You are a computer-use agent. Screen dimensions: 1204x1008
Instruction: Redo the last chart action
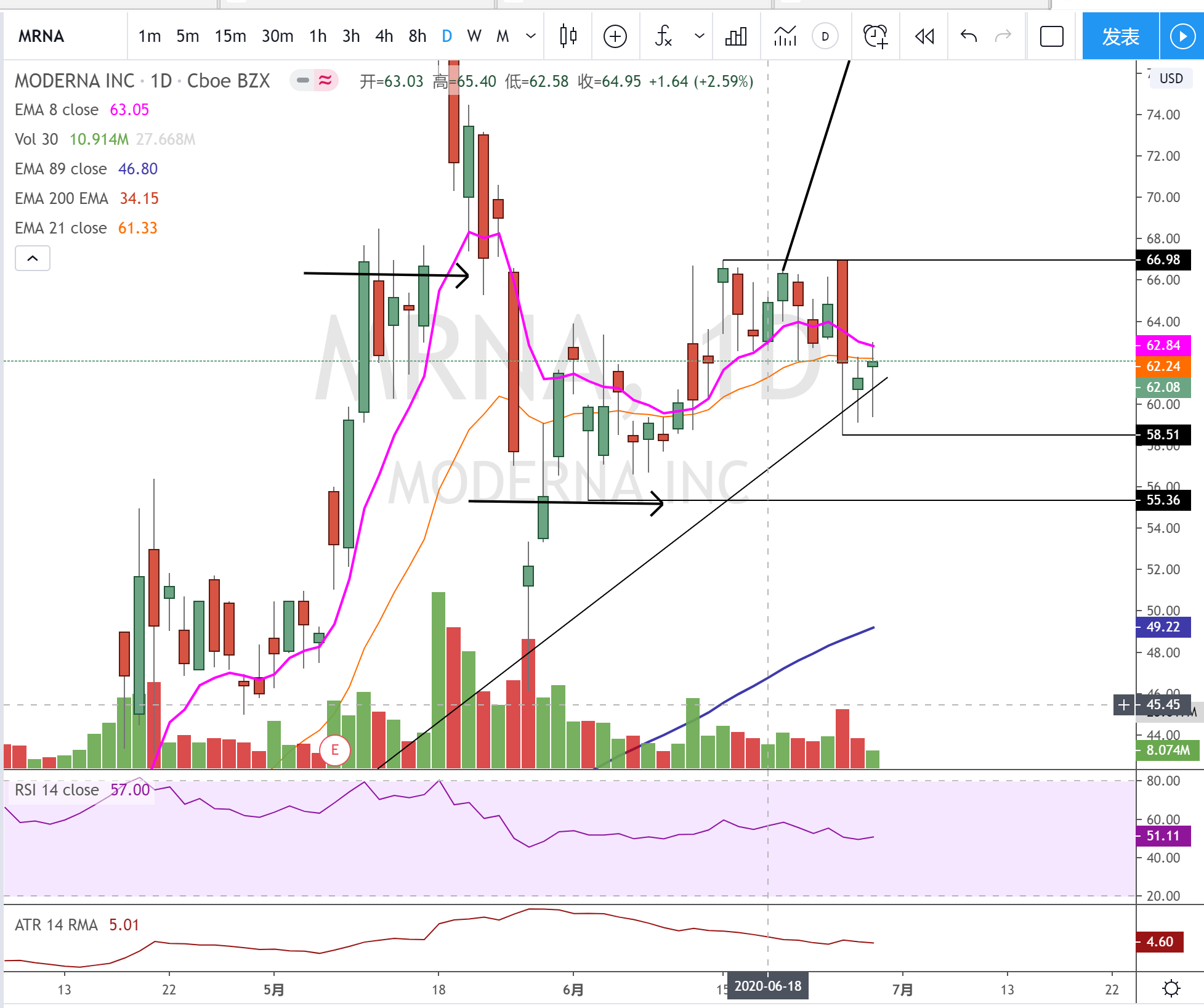pyautogui.click(x=1003, y=36)
